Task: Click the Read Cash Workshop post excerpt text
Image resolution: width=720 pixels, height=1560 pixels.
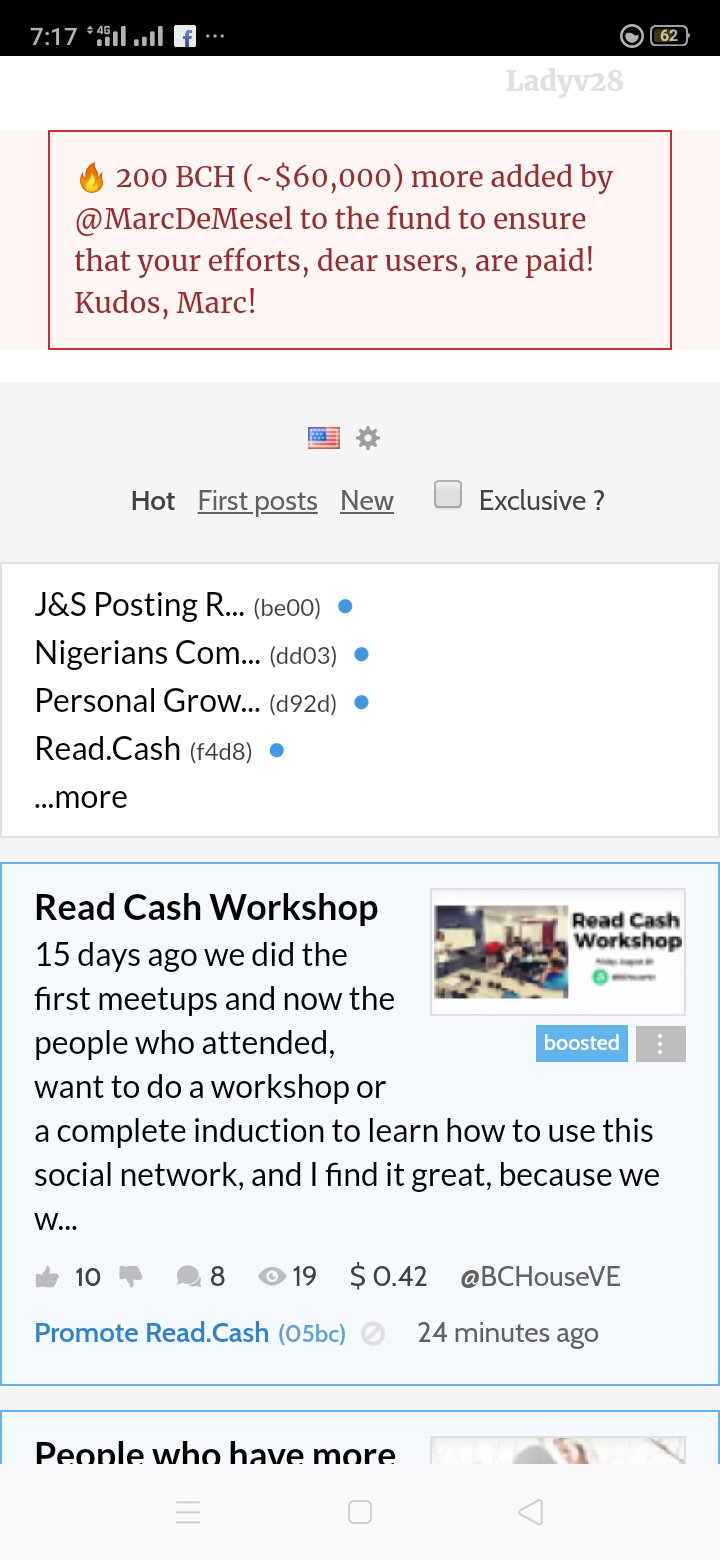Action: [347, 1087]
